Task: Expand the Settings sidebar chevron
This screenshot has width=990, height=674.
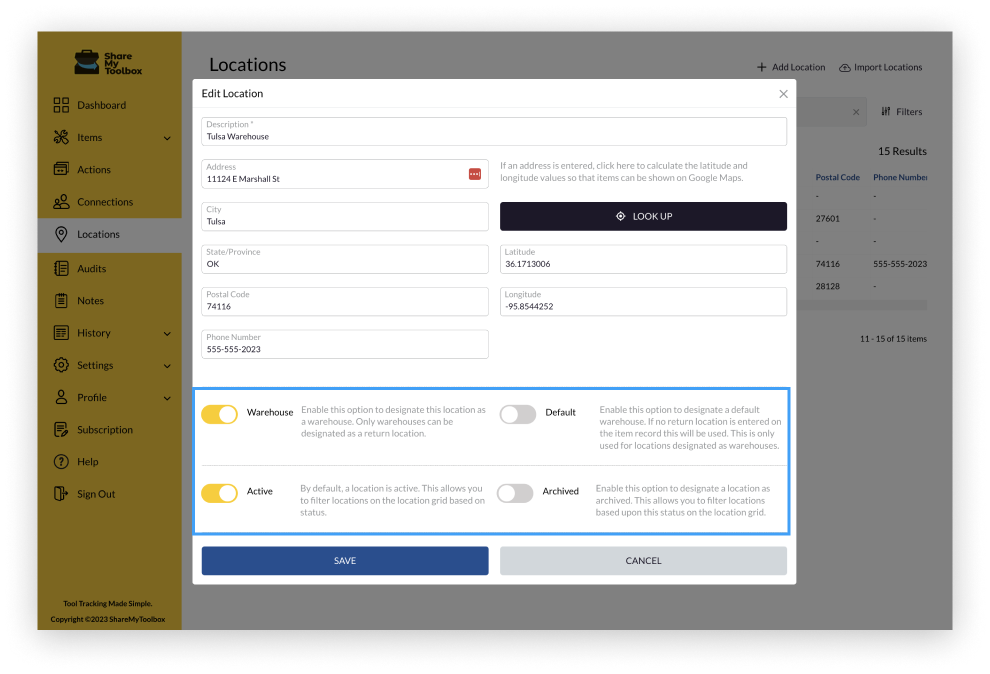Action: point(167,366)
